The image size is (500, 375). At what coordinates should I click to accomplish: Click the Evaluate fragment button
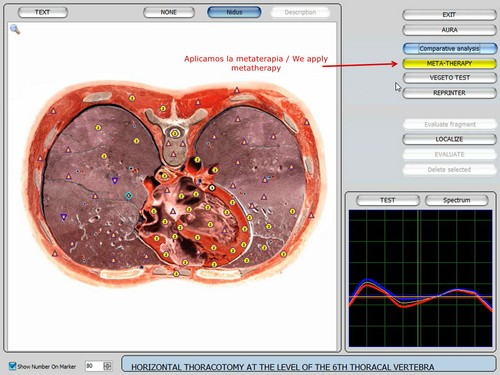point(450,124)
